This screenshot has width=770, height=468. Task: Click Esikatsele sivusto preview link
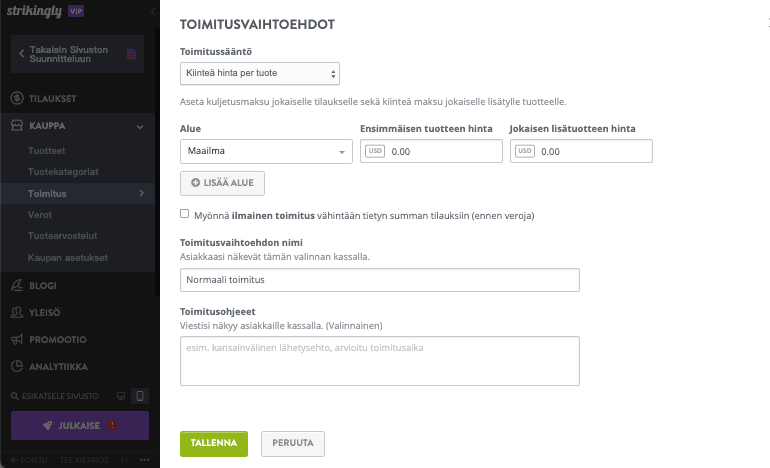tap(60, 396)
